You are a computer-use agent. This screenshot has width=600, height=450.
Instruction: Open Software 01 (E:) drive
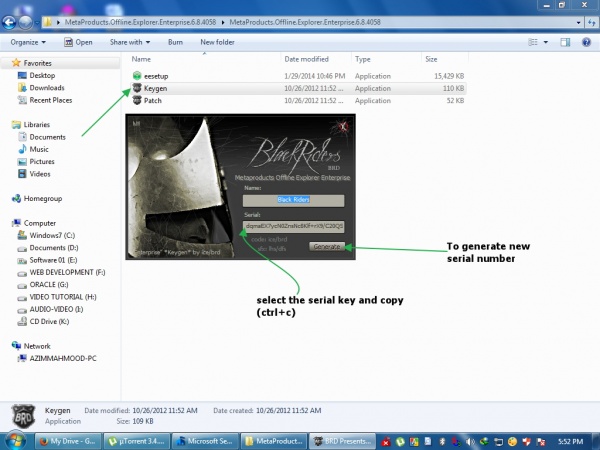tap(53, 260)
